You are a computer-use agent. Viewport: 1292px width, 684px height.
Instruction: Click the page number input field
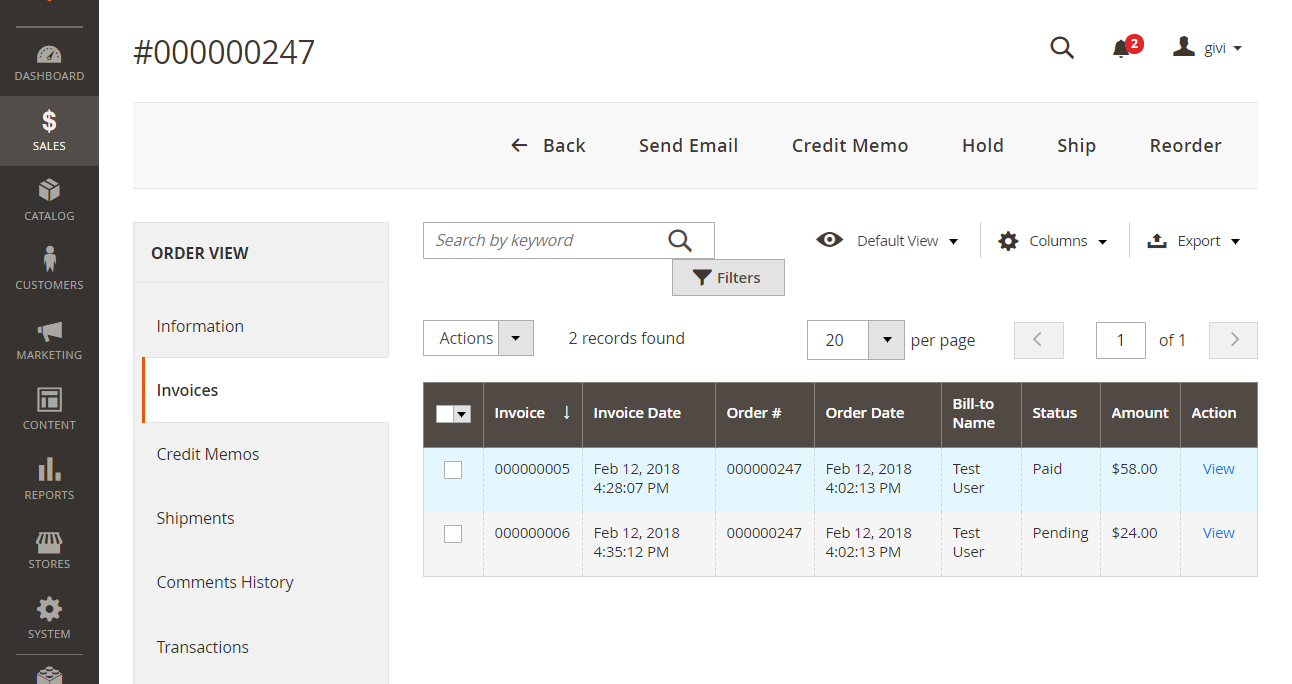point(1121,340)
